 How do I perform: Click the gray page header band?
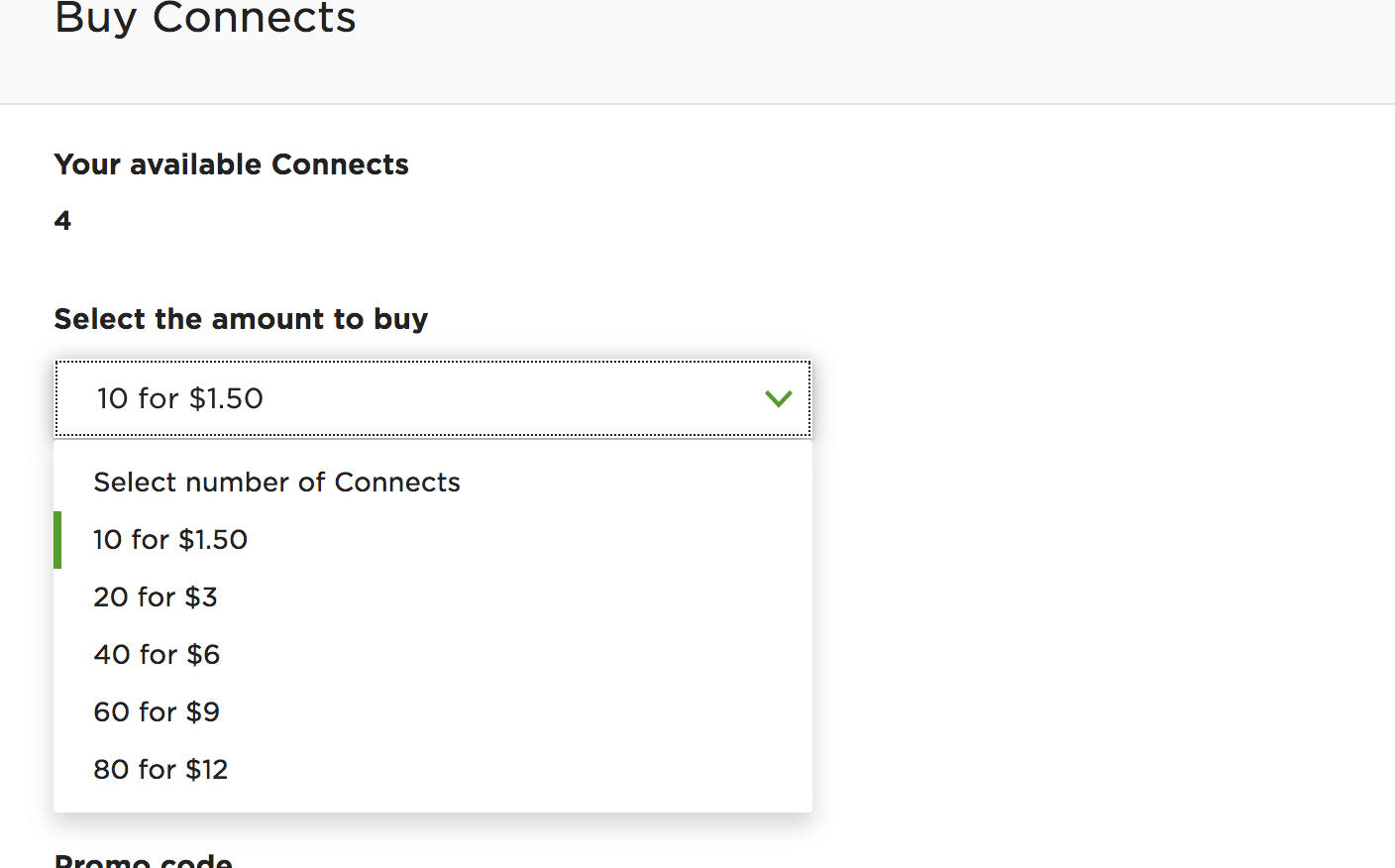point(793,50)
